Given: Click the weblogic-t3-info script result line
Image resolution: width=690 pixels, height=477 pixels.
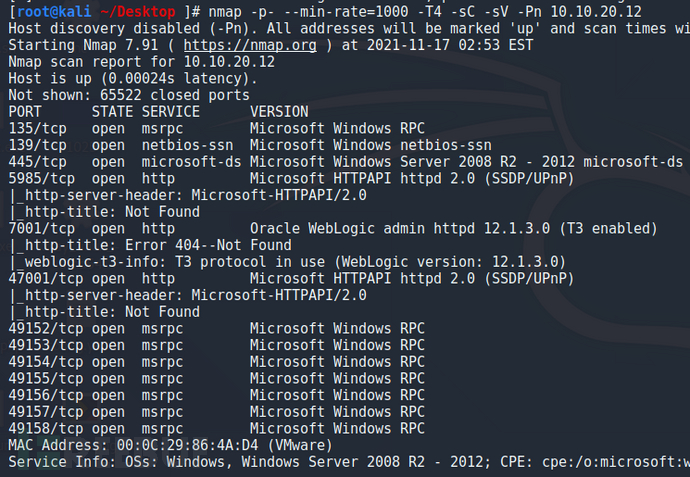Looking at the screenshot, I should 287,262.
